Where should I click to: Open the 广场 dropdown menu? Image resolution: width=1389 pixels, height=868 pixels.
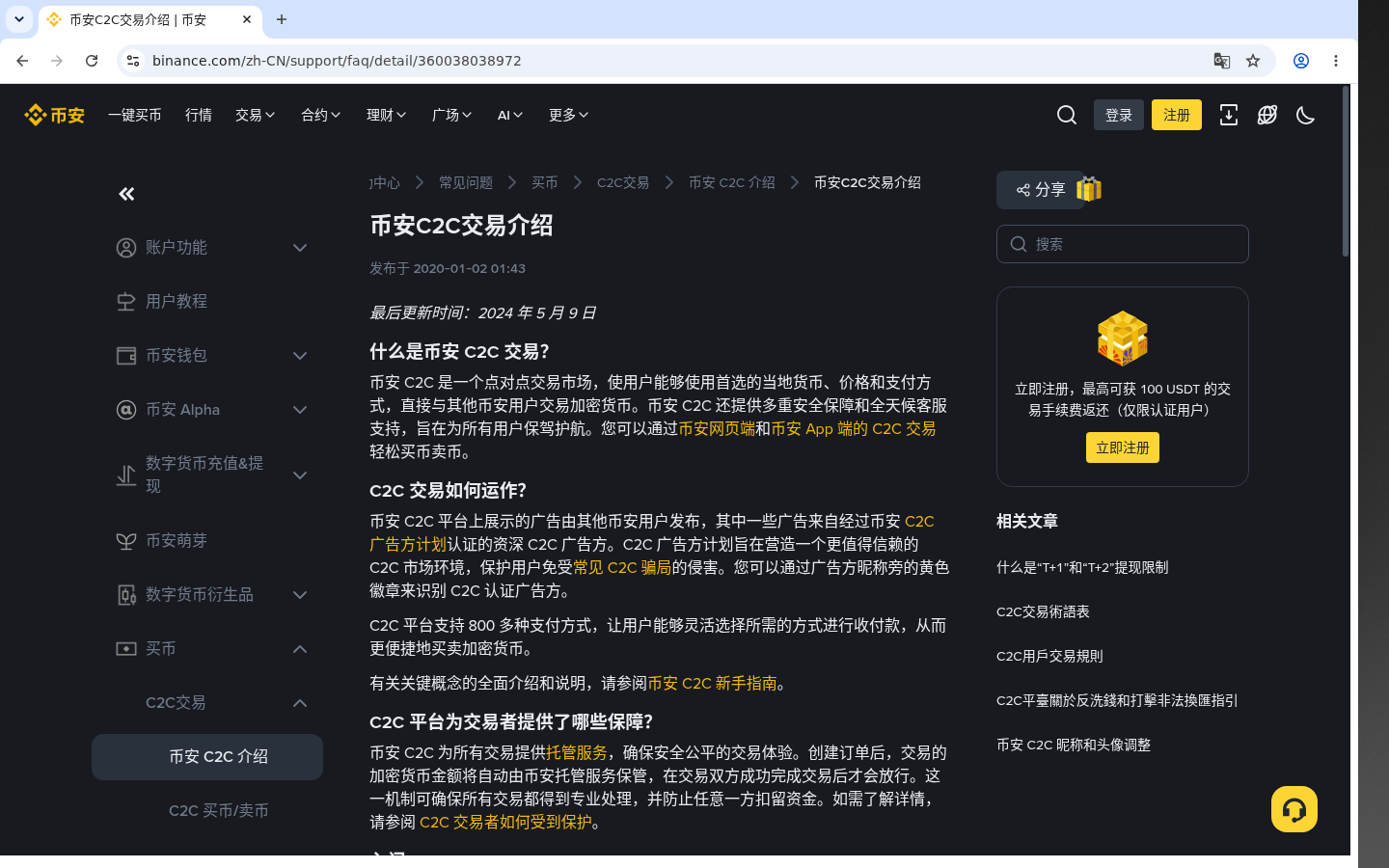tap(452, 115)
